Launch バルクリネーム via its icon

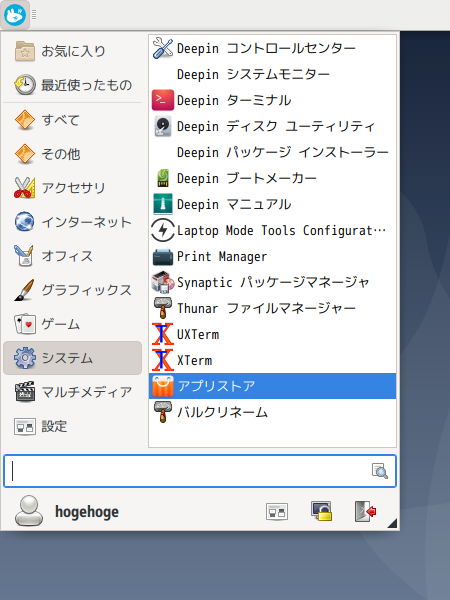[163, 412]
